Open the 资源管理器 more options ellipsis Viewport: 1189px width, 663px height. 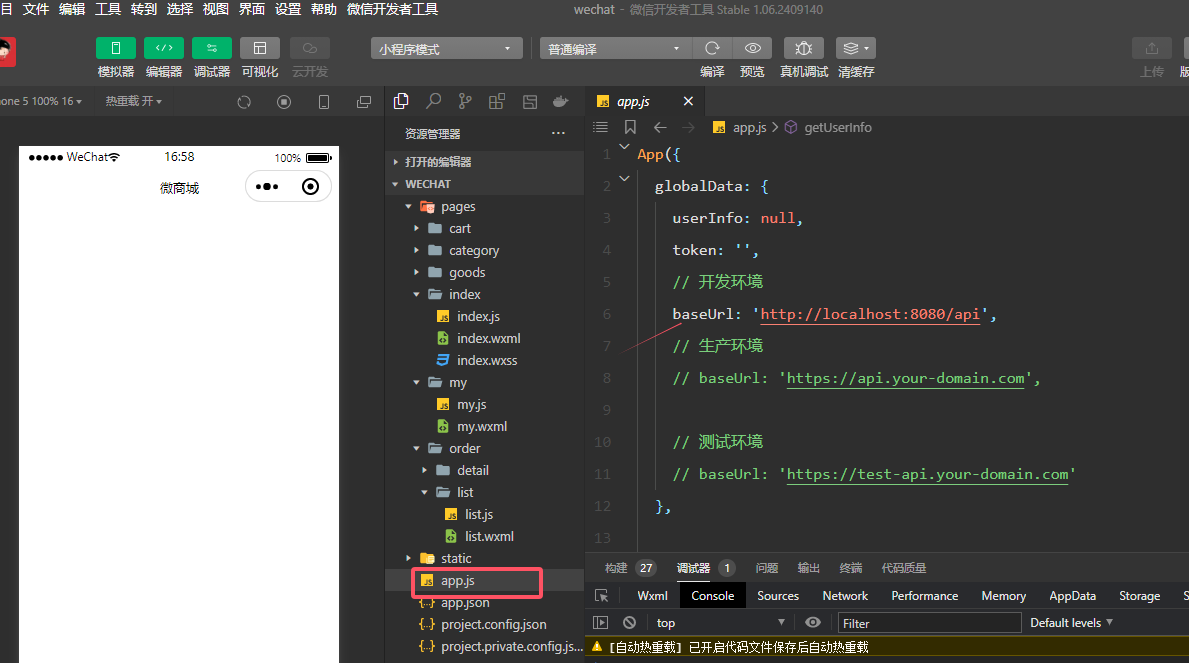point(558,134)
